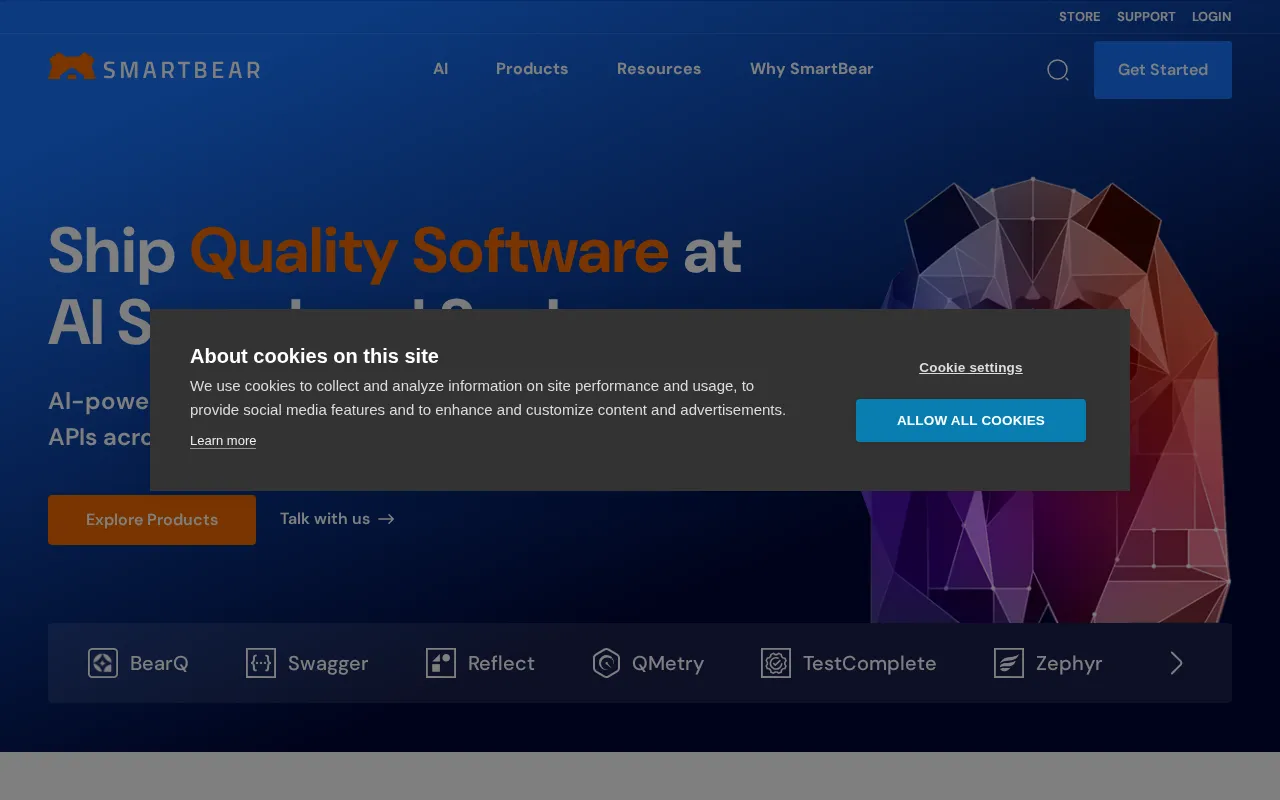Click the Swagger braces icon
Image resolution: width=1280 pixels, height=800 pixels.
point(261,663)
